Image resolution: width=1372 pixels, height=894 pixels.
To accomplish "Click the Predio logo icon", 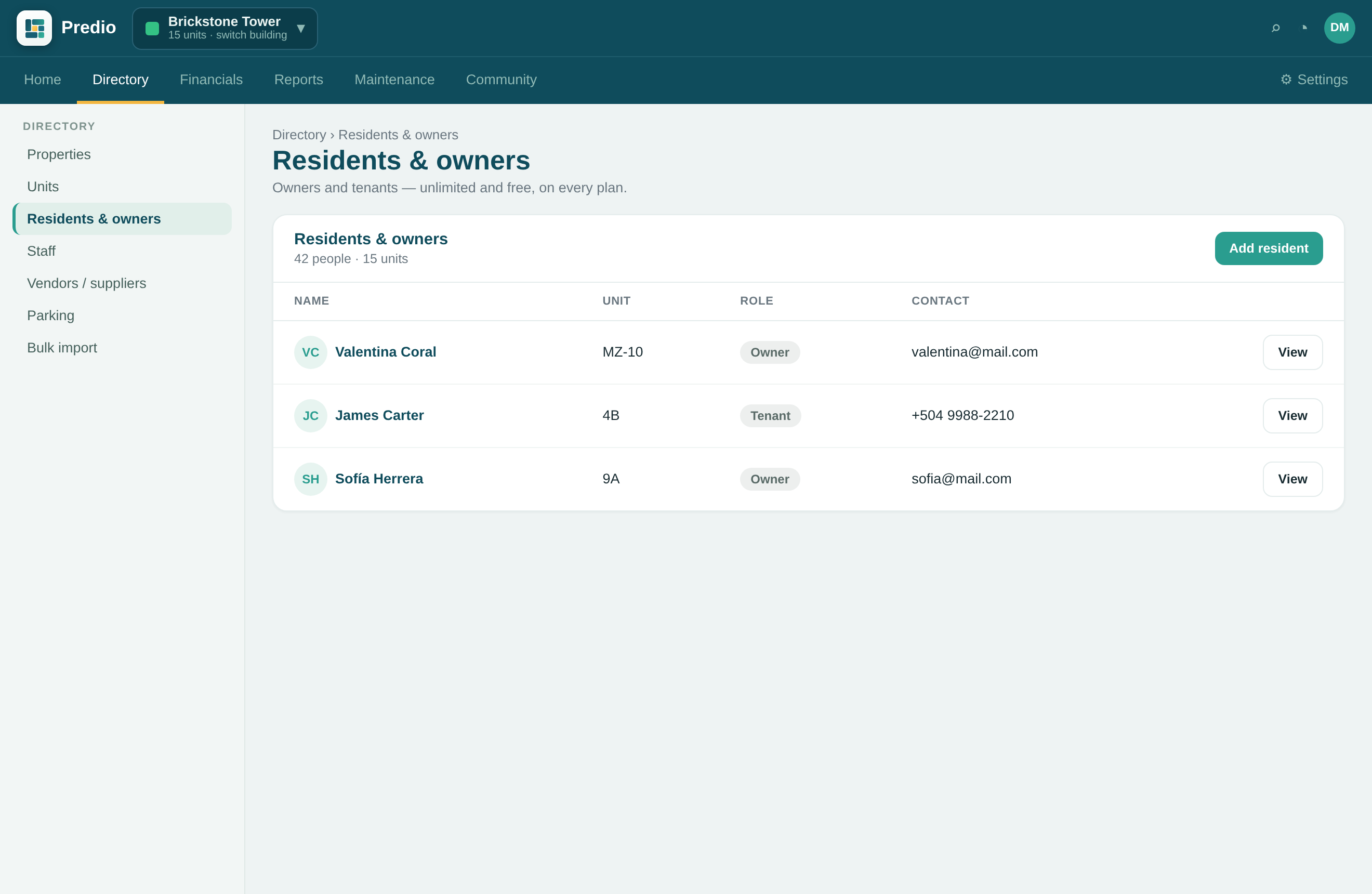I will point(34,28).
